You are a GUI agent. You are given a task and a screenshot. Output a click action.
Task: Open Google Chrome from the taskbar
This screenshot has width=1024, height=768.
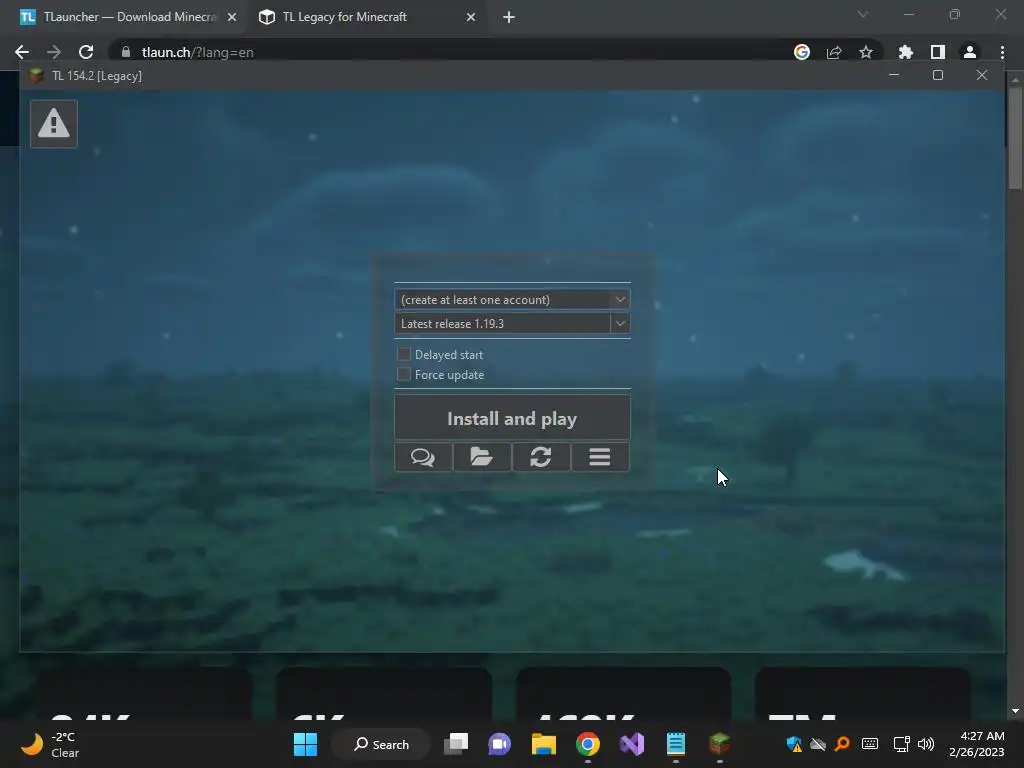588,744
